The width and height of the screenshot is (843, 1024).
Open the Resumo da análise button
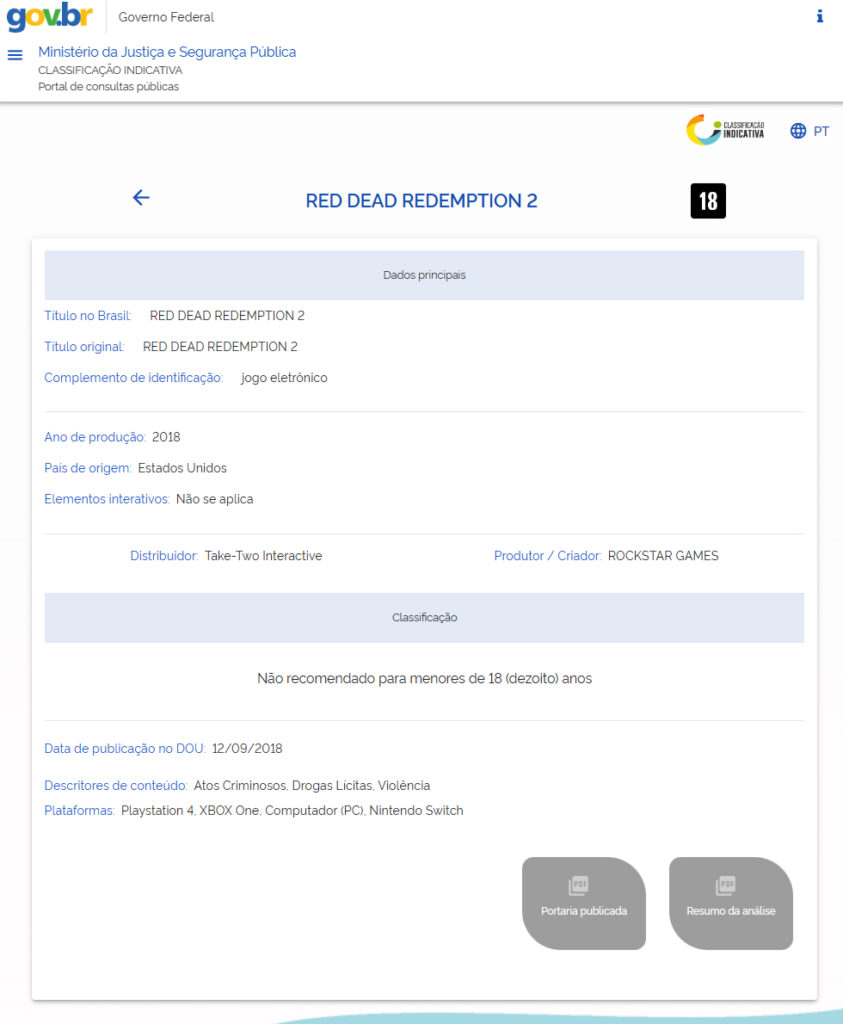(731, 903)
